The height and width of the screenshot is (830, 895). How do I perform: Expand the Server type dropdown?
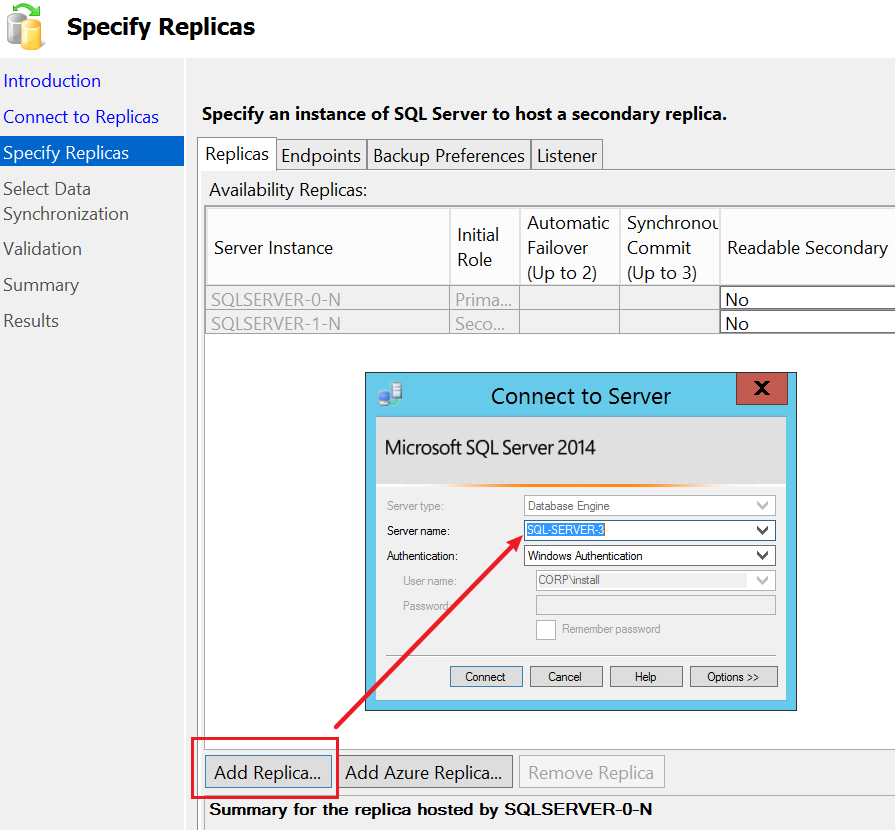[x=763, y=506]
